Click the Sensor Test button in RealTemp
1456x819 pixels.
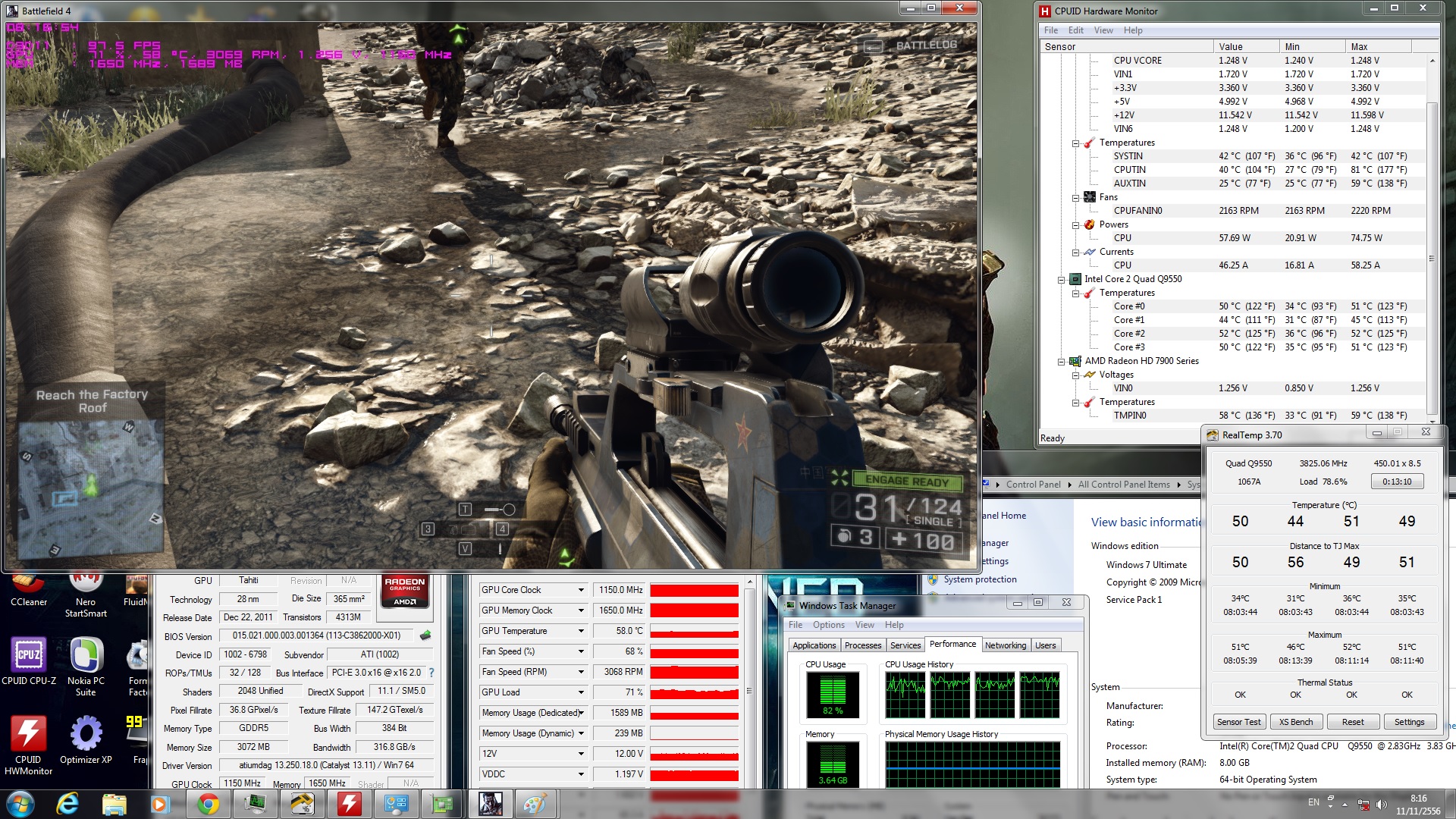point(1238,722)
